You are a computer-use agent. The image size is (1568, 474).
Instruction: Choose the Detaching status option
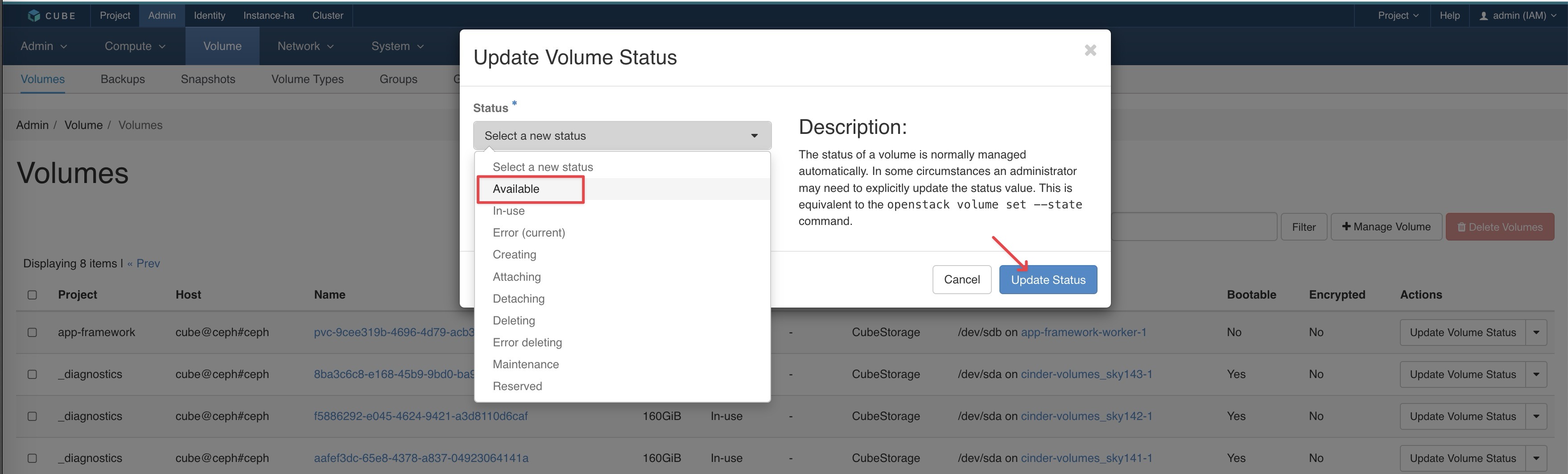coord(622,299)
